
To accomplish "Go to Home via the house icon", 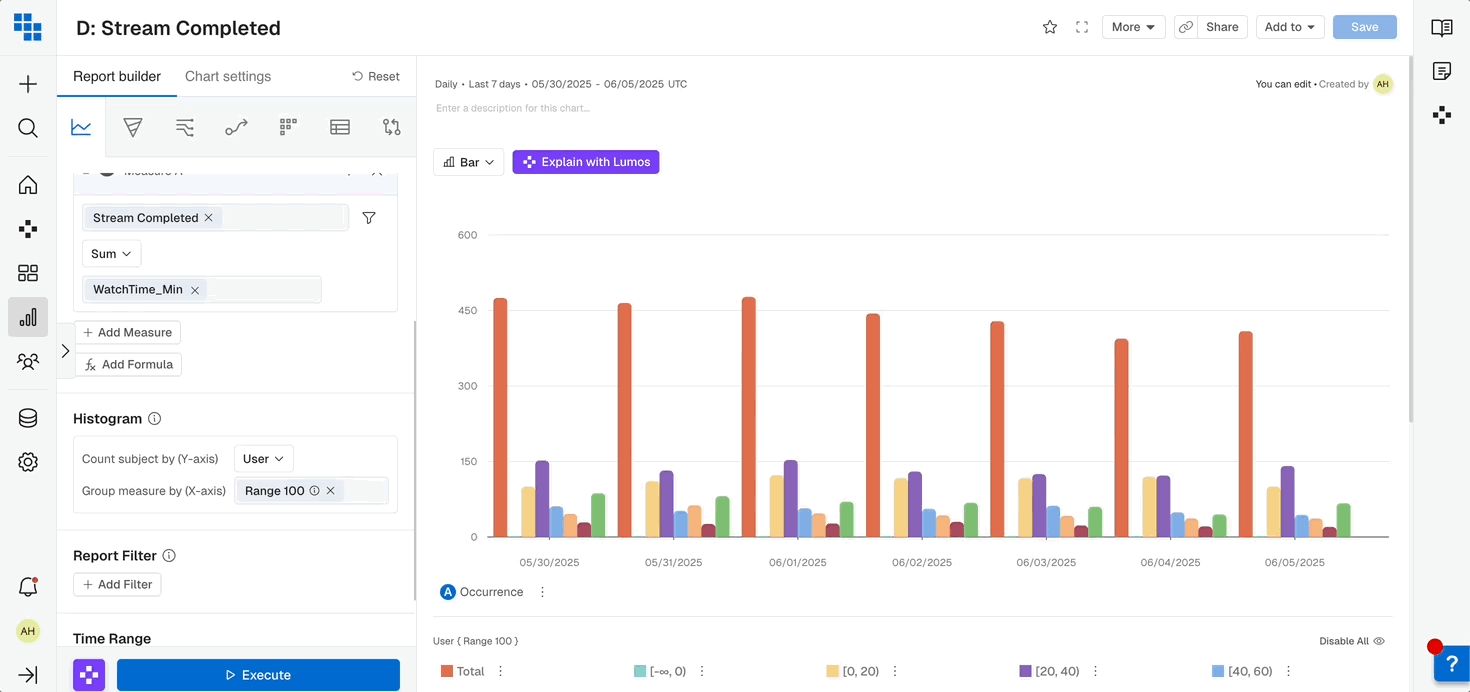I will point(28,185).
